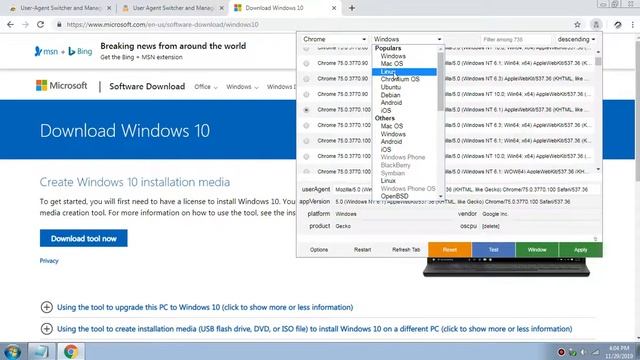The image size is (640, 360).
Task: Expand the create installation media plus icon
Action: 47,329
